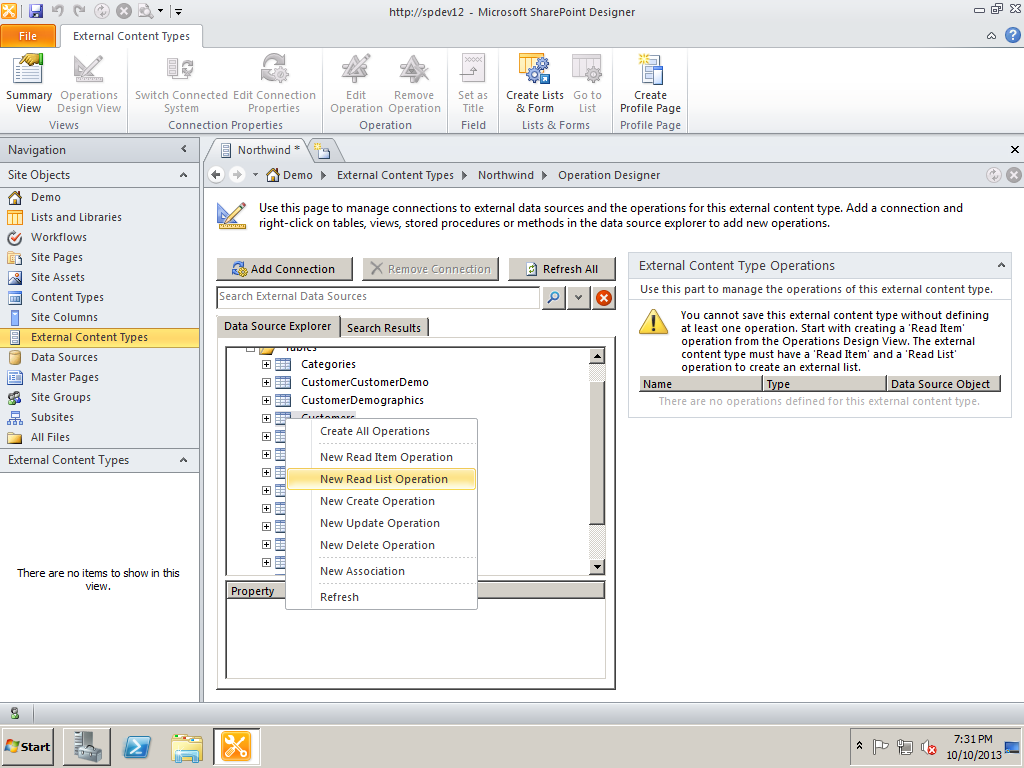Save using quick access disk icon

35,11
